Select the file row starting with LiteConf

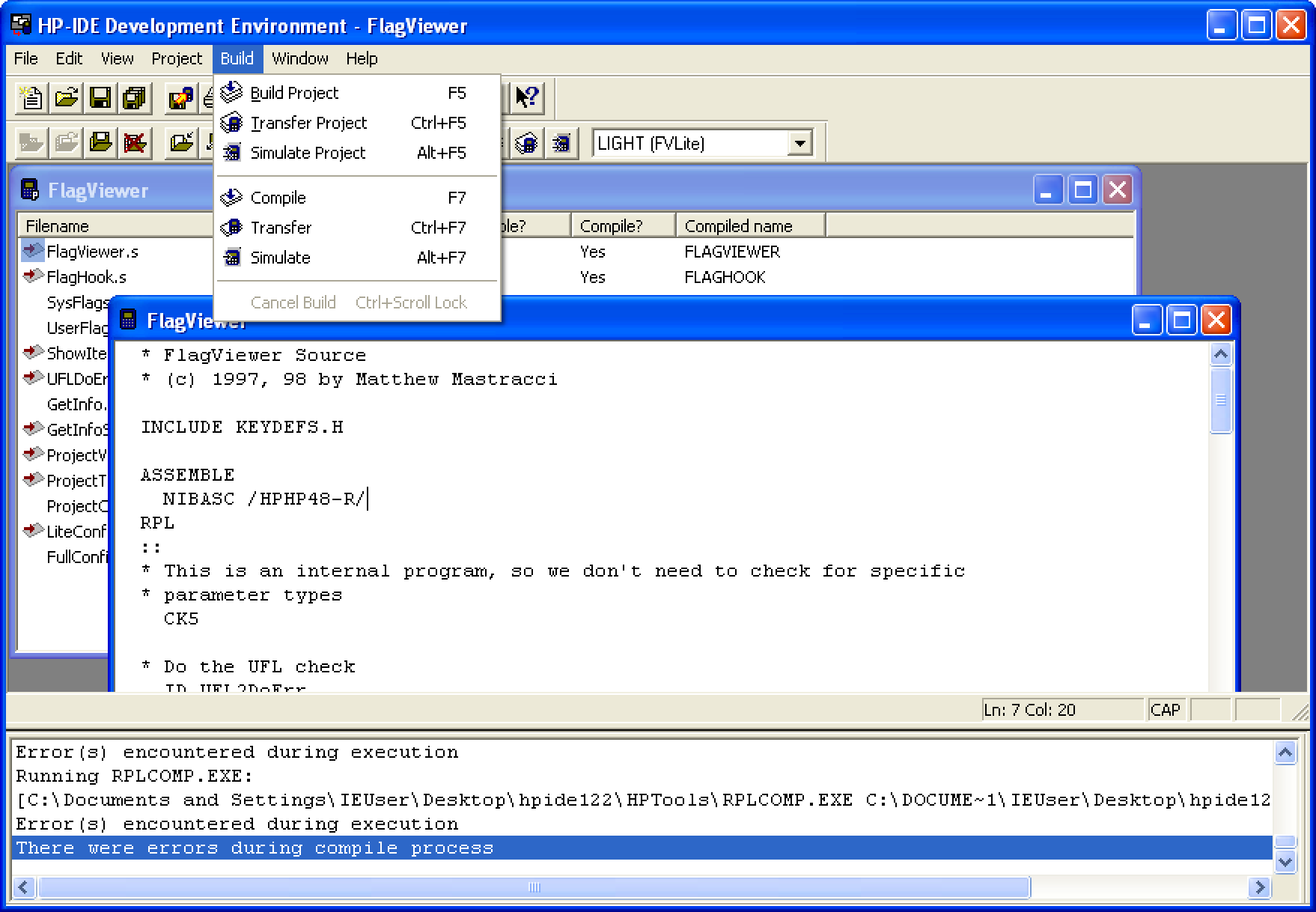[x=76, y=532]
